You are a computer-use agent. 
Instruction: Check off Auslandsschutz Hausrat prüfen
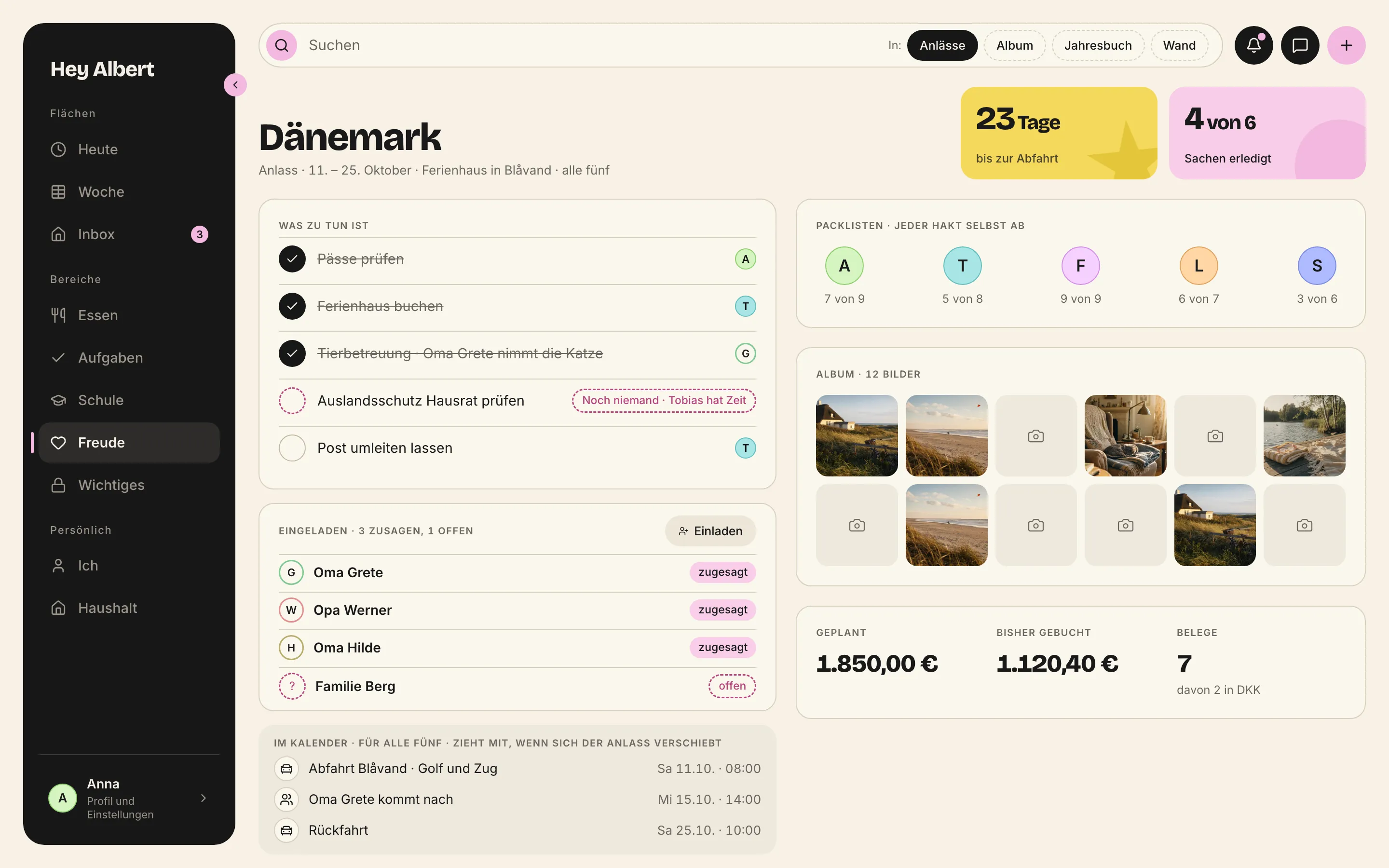pyautogui.click(x=292, y=401)
